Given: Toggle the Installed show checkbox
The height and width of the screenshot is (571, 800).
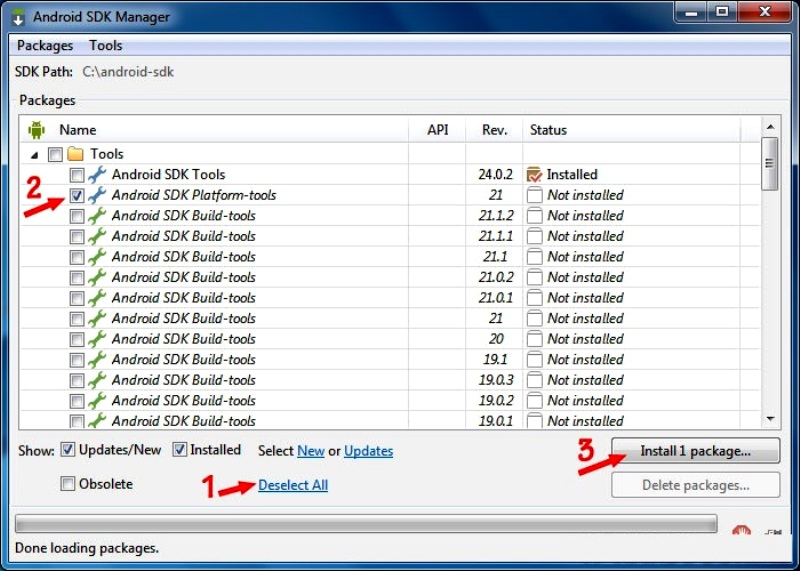Looking at the screenshot, I should coord(180,450).
